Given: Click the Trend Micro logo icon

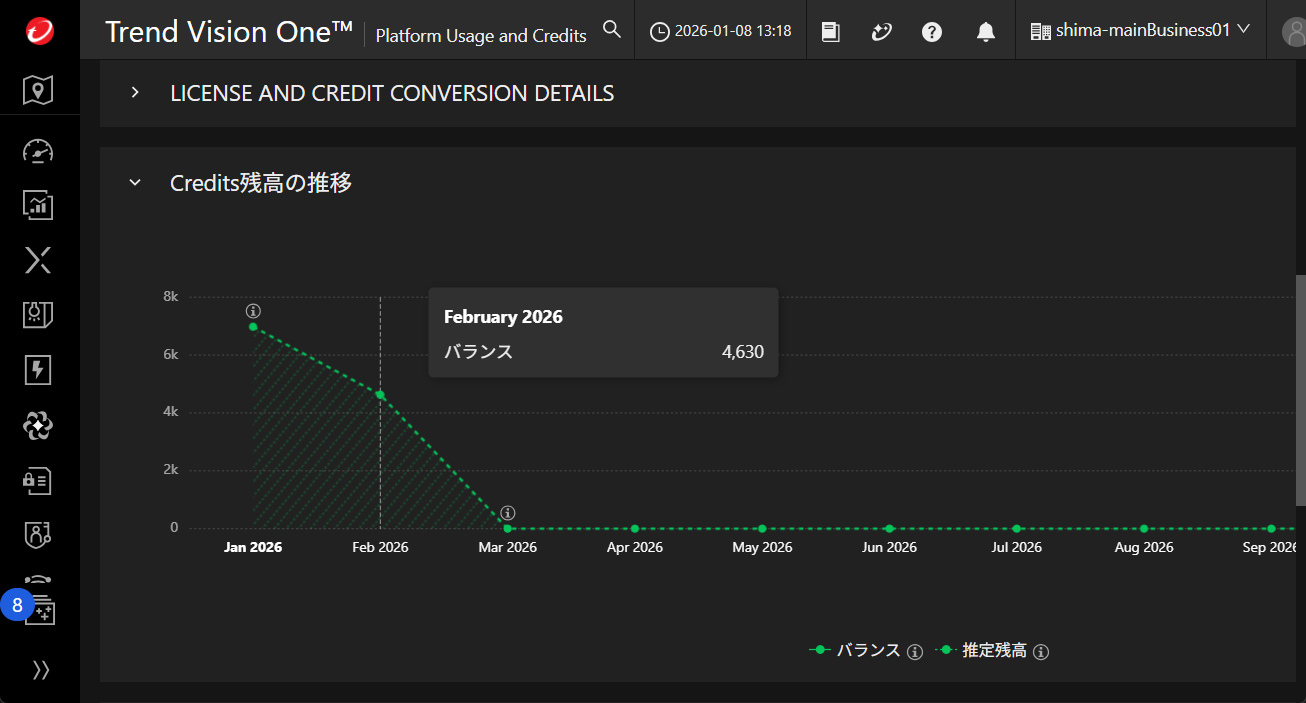Looking at the screenshot, I should pyautogui.click(x=39, y=31).
